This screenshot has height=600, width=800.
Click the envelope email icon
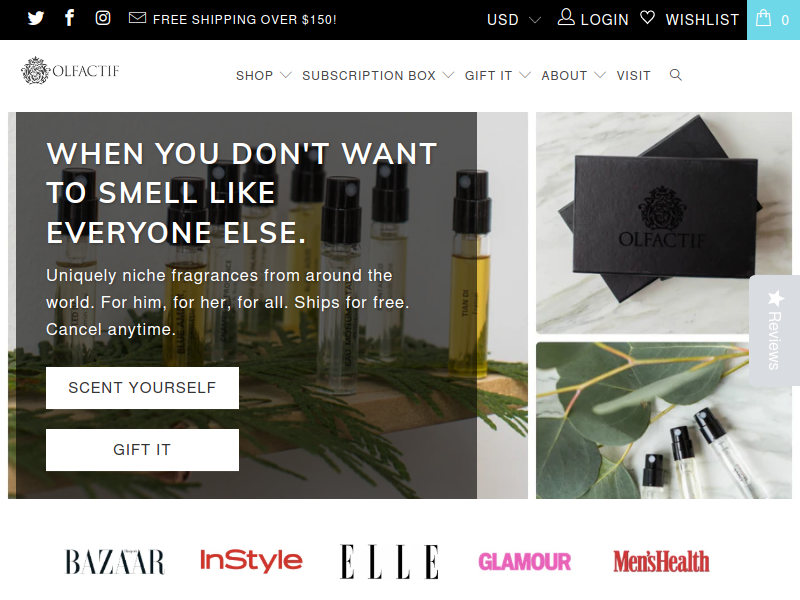[x=137, y=18]
